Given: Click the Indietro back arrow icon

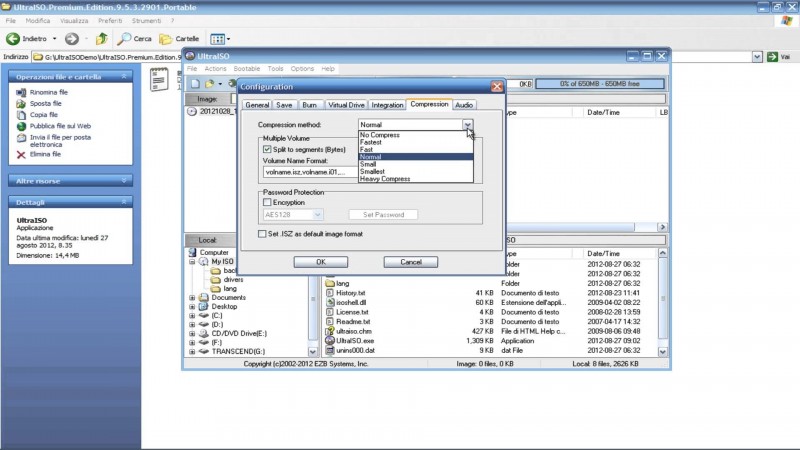Looking at the screenshot, I should pos(13,39).
